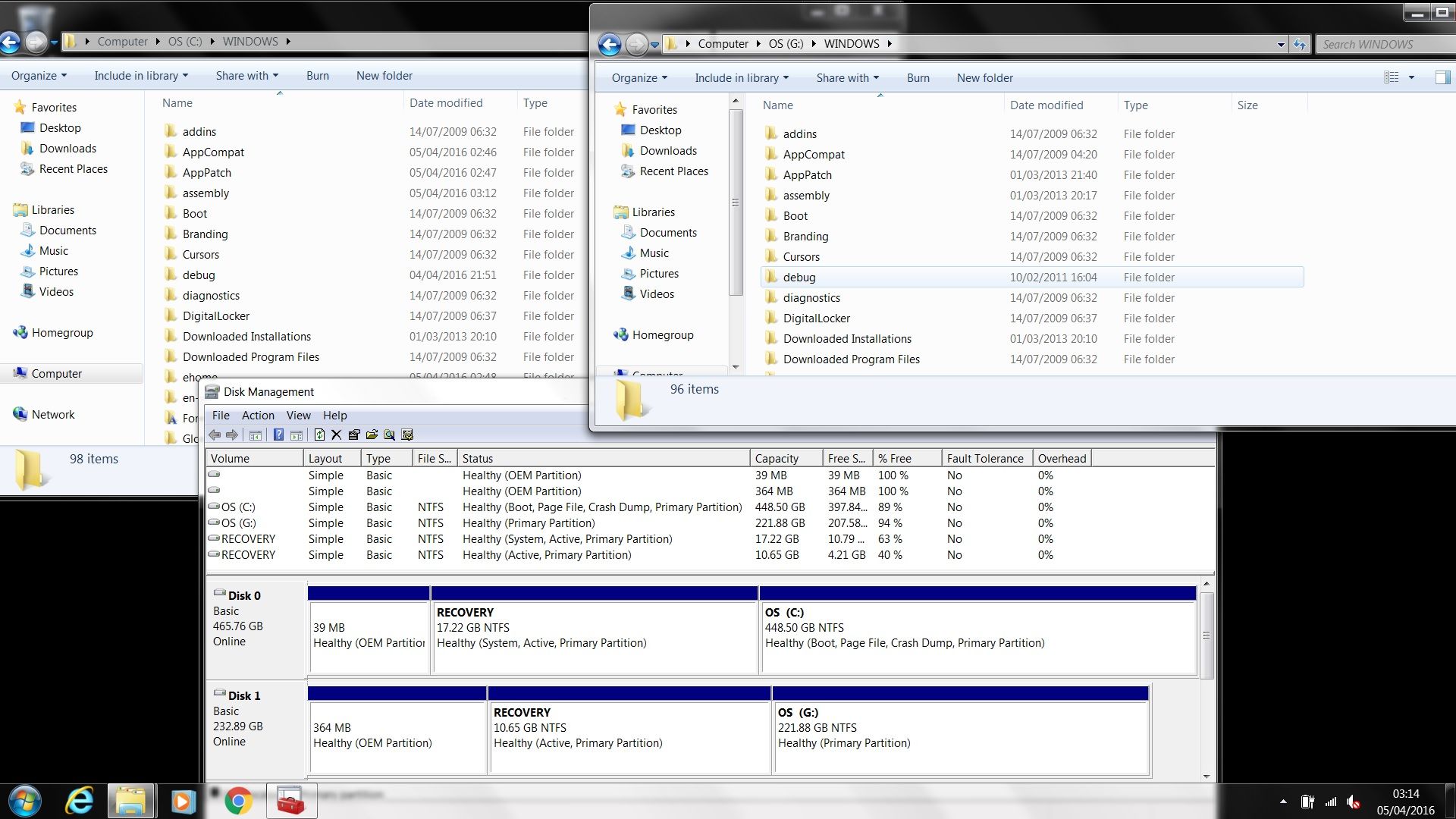Open Windows Explorer taskbar button
The image size is (1456, 819).
point(131,801)
